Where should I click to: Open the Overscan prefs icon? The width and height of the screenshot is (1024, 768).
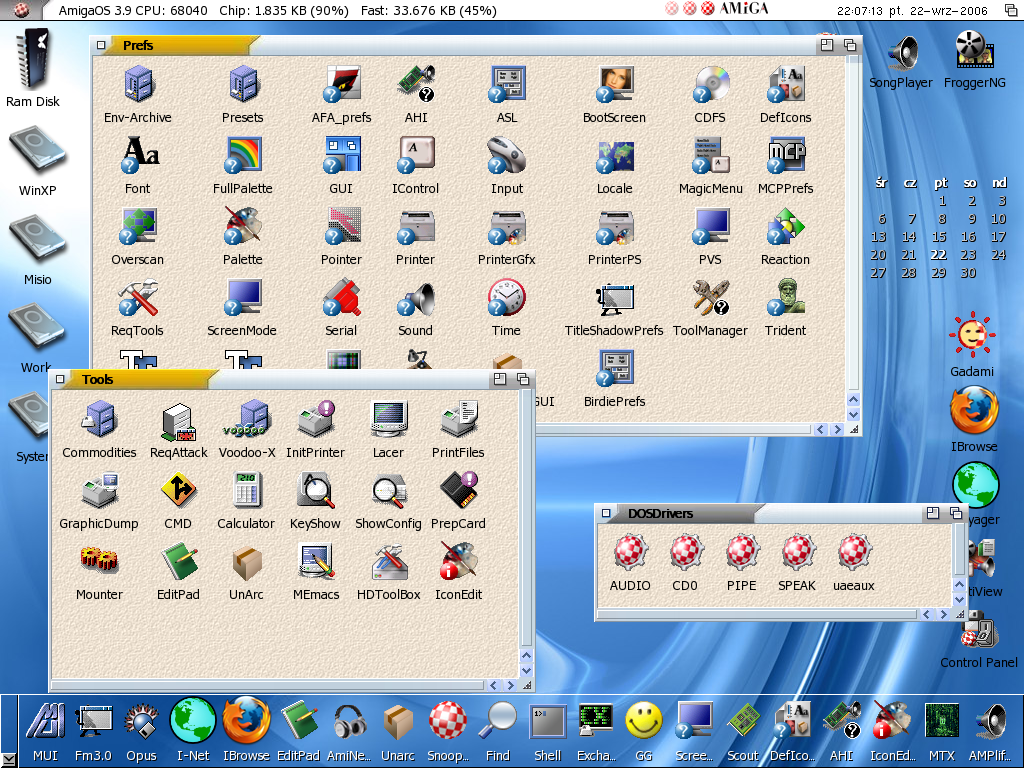coord(137,226)
